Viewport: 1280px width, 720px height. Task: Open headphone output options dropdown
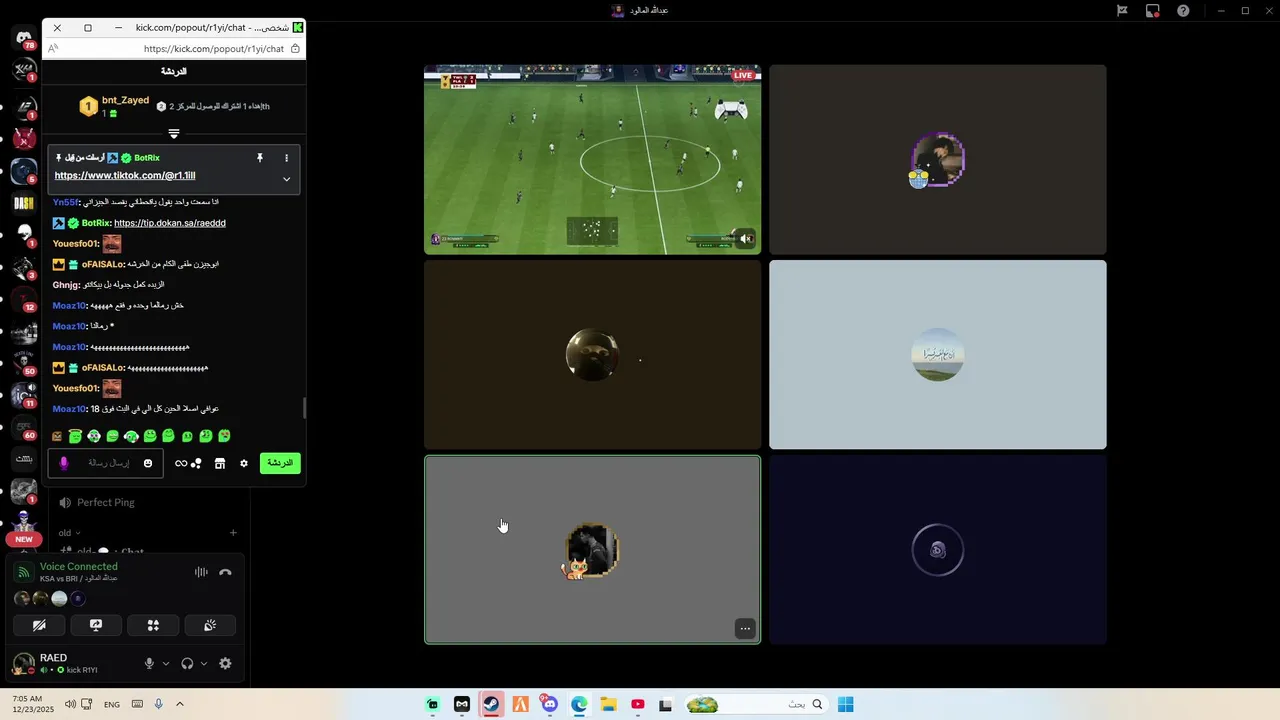click(204, 663)
